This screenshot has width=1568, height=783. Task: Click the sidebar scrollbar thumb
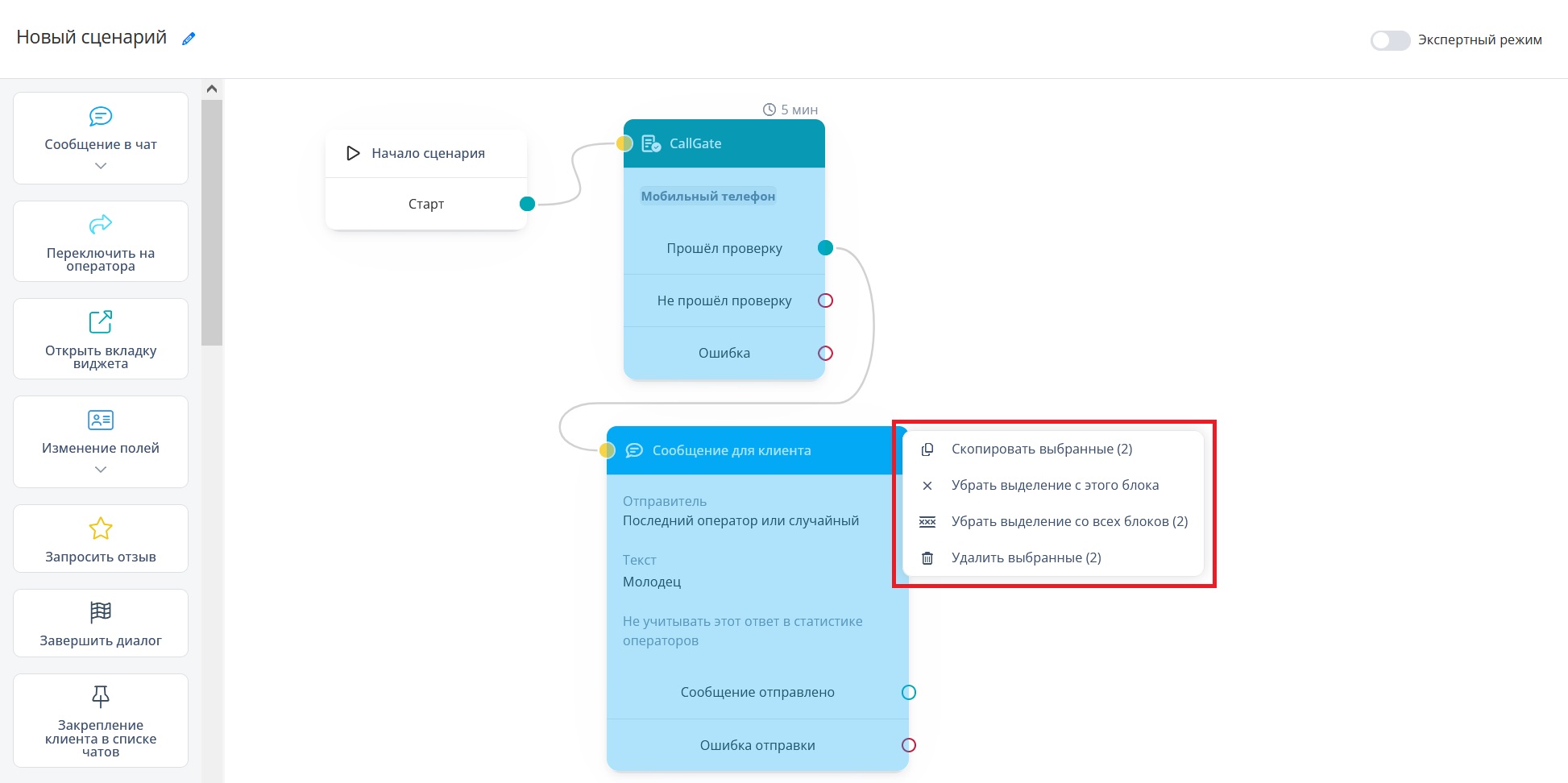[x=212, y=222]
